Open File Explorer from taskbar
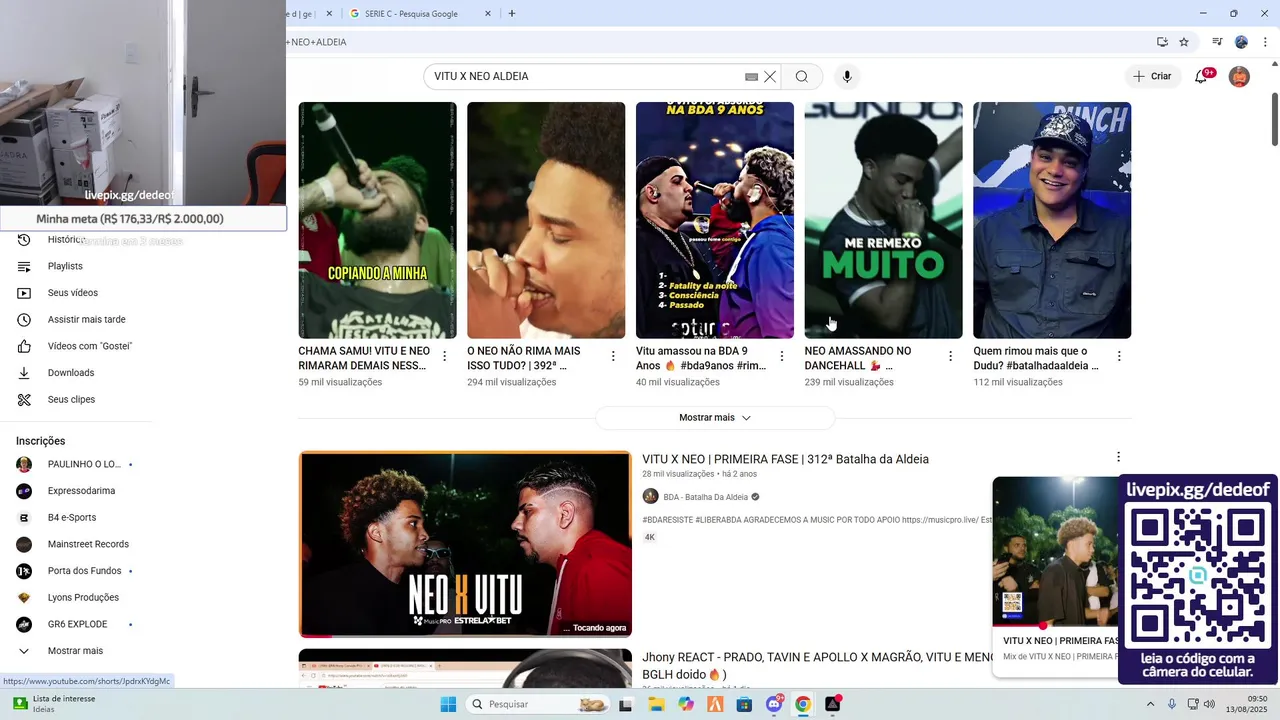Viewport: 1280px width, 720px height. 656,704
